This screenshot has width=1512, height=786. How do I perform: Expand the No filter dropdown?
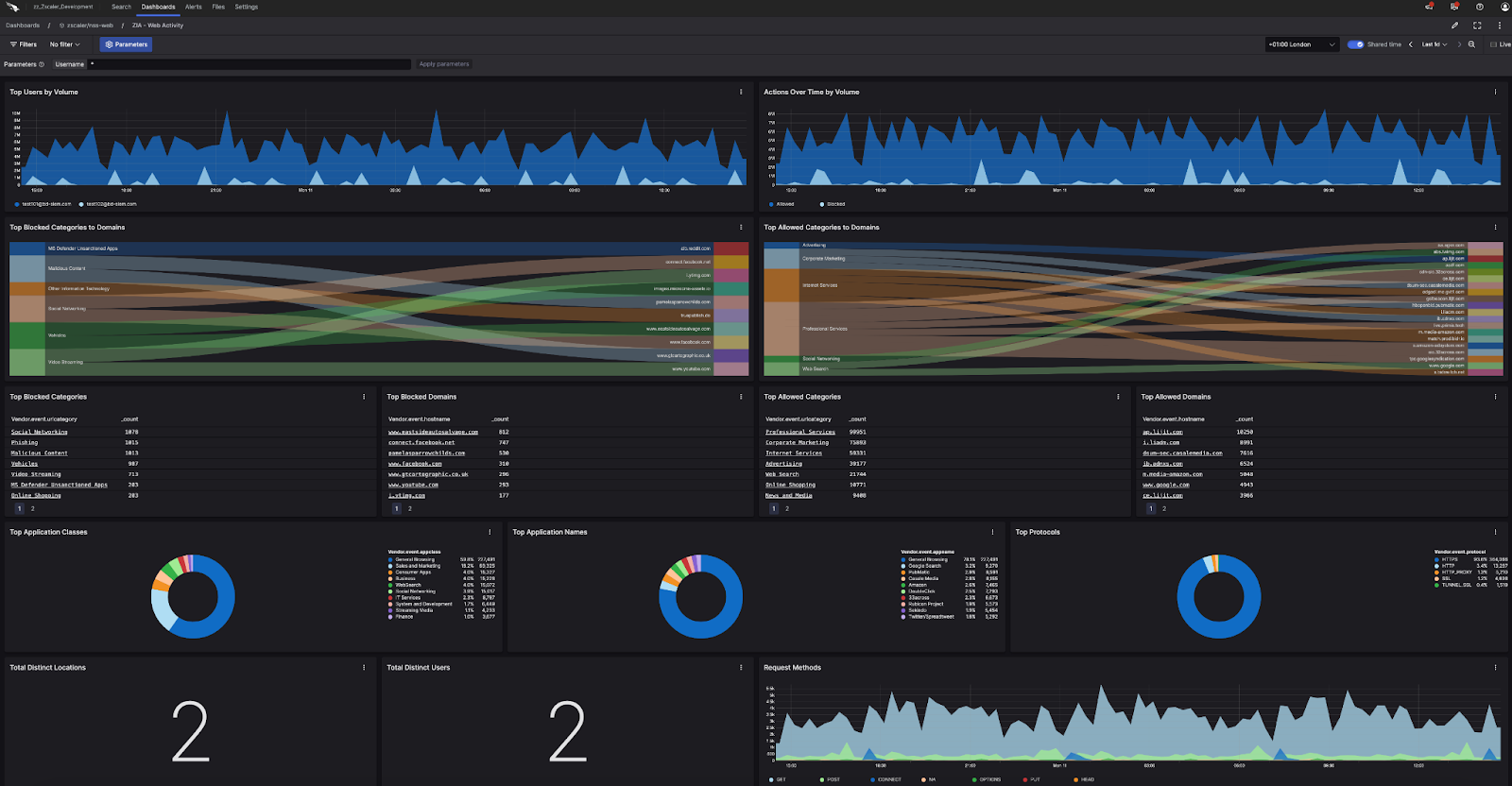[64, 44]
